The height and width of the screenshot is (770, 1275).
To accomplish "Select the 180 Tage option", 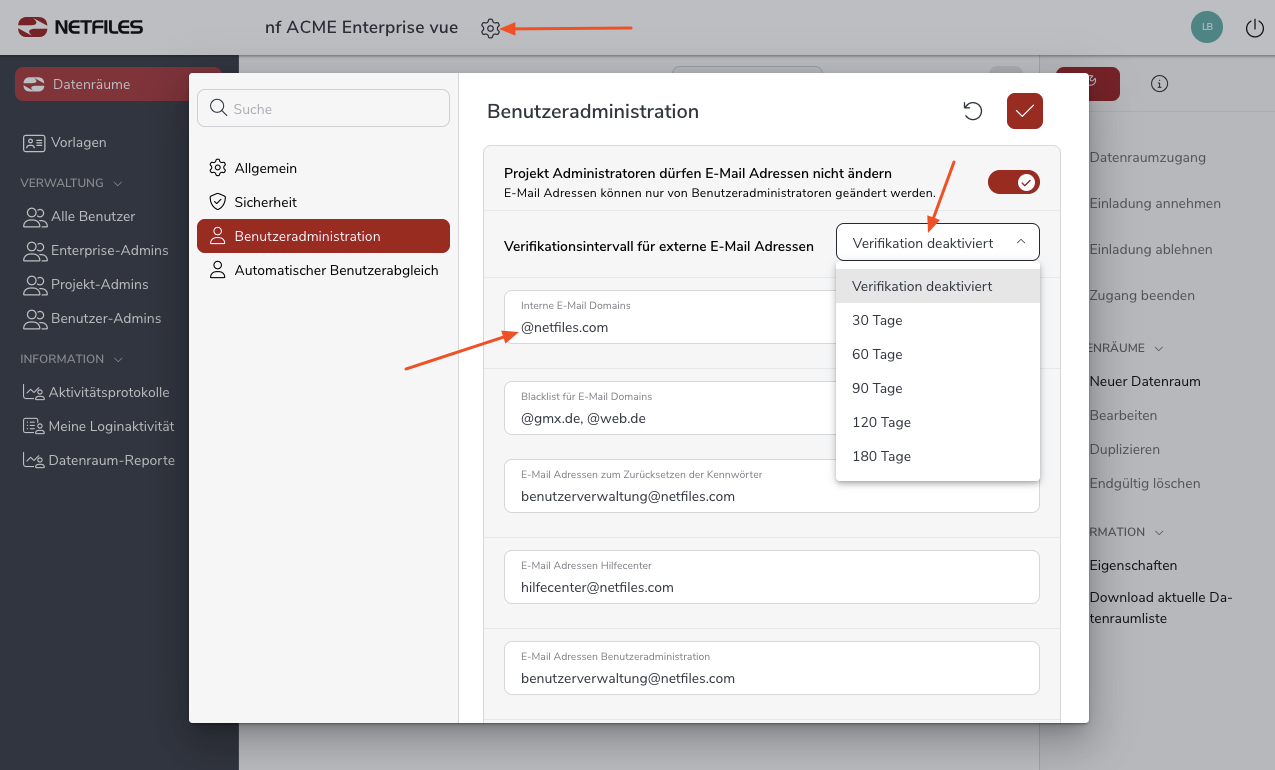I will tap(881, 456).
